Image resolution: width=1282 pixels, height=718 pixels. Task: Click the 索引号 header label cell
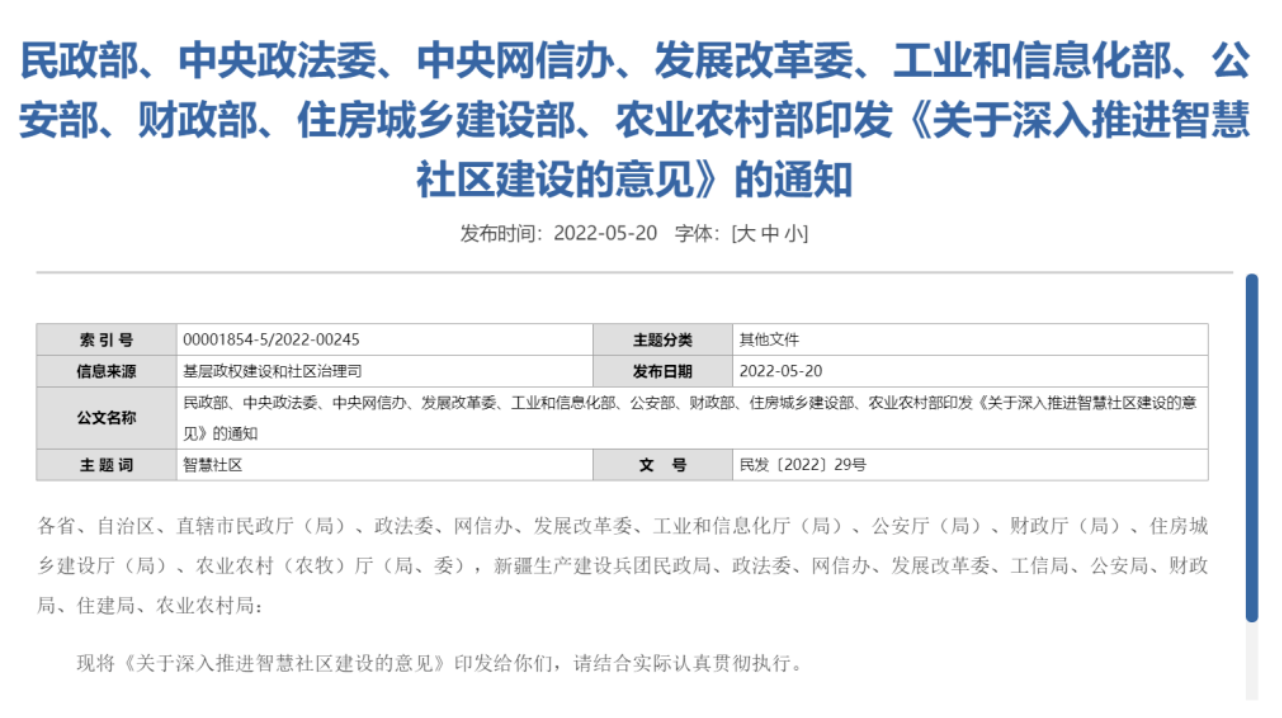pos(108,338)
